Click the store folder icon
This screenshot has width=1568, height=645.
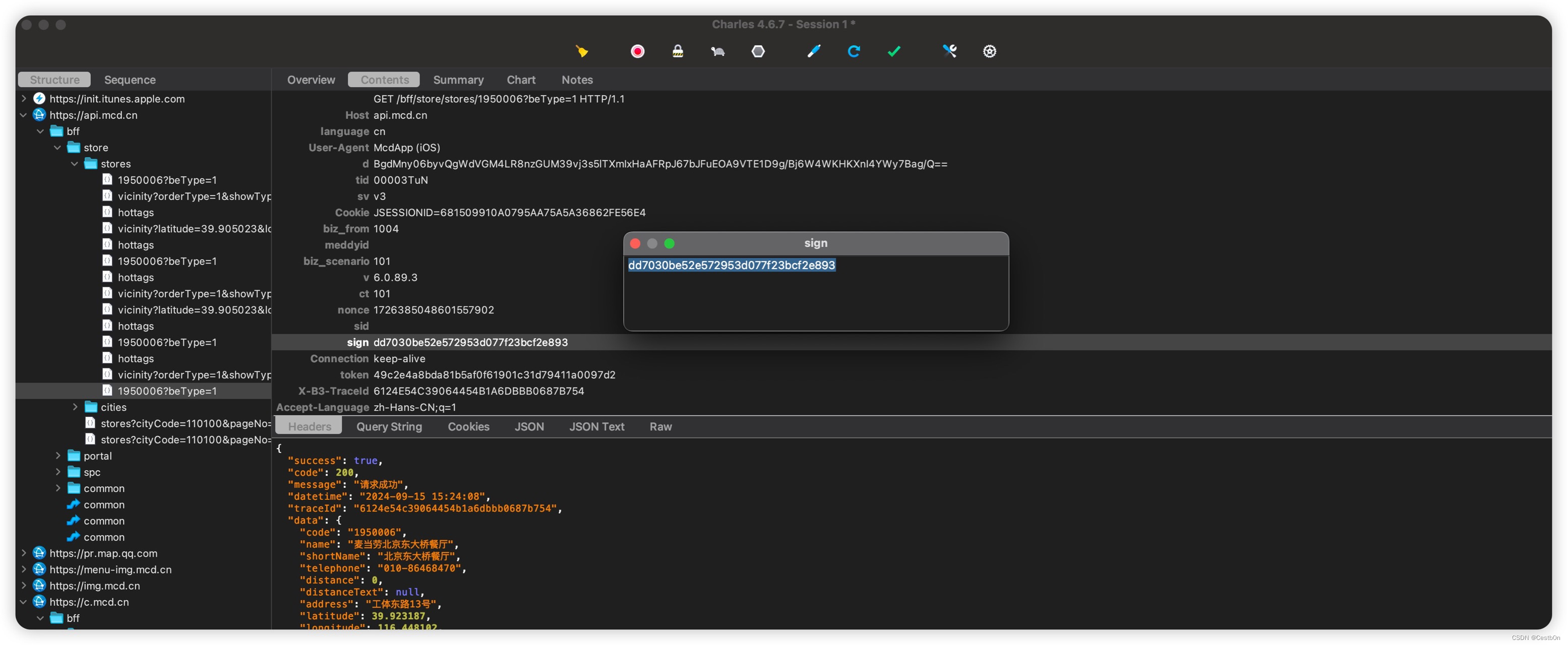click(74, 147)
